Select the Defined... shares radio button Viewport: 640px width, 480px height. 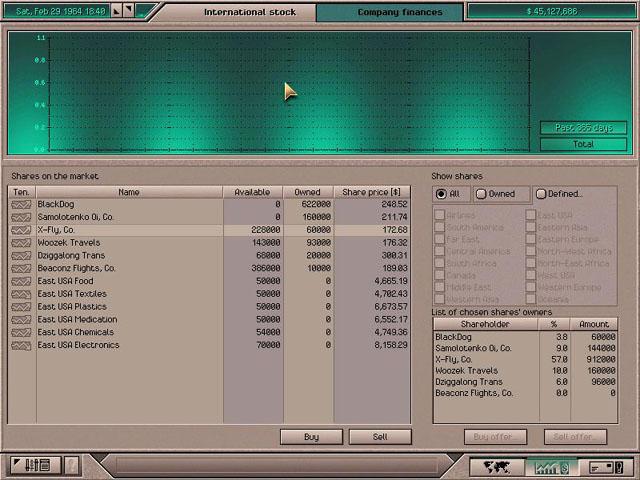(x=541, y=194)
